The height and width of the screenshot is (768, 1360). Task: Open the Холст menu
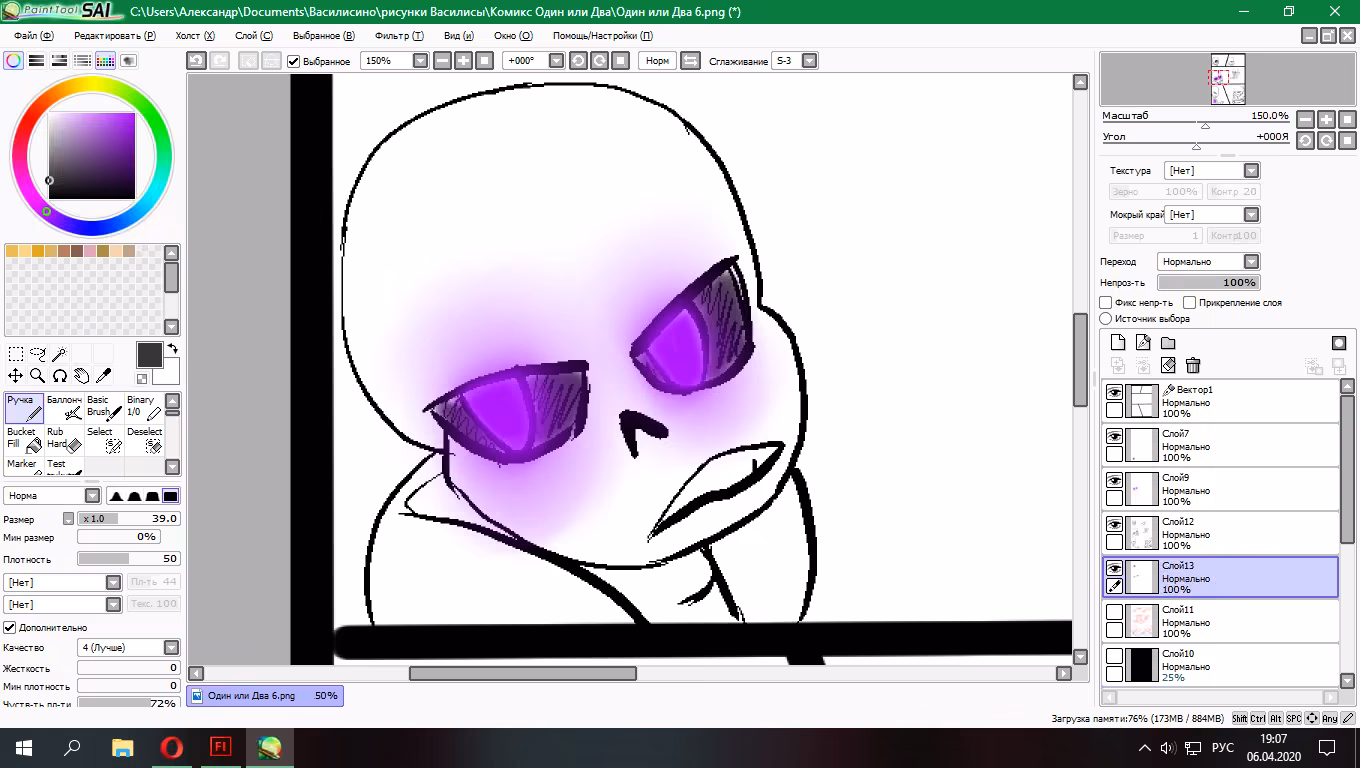(x=195, y=35)
